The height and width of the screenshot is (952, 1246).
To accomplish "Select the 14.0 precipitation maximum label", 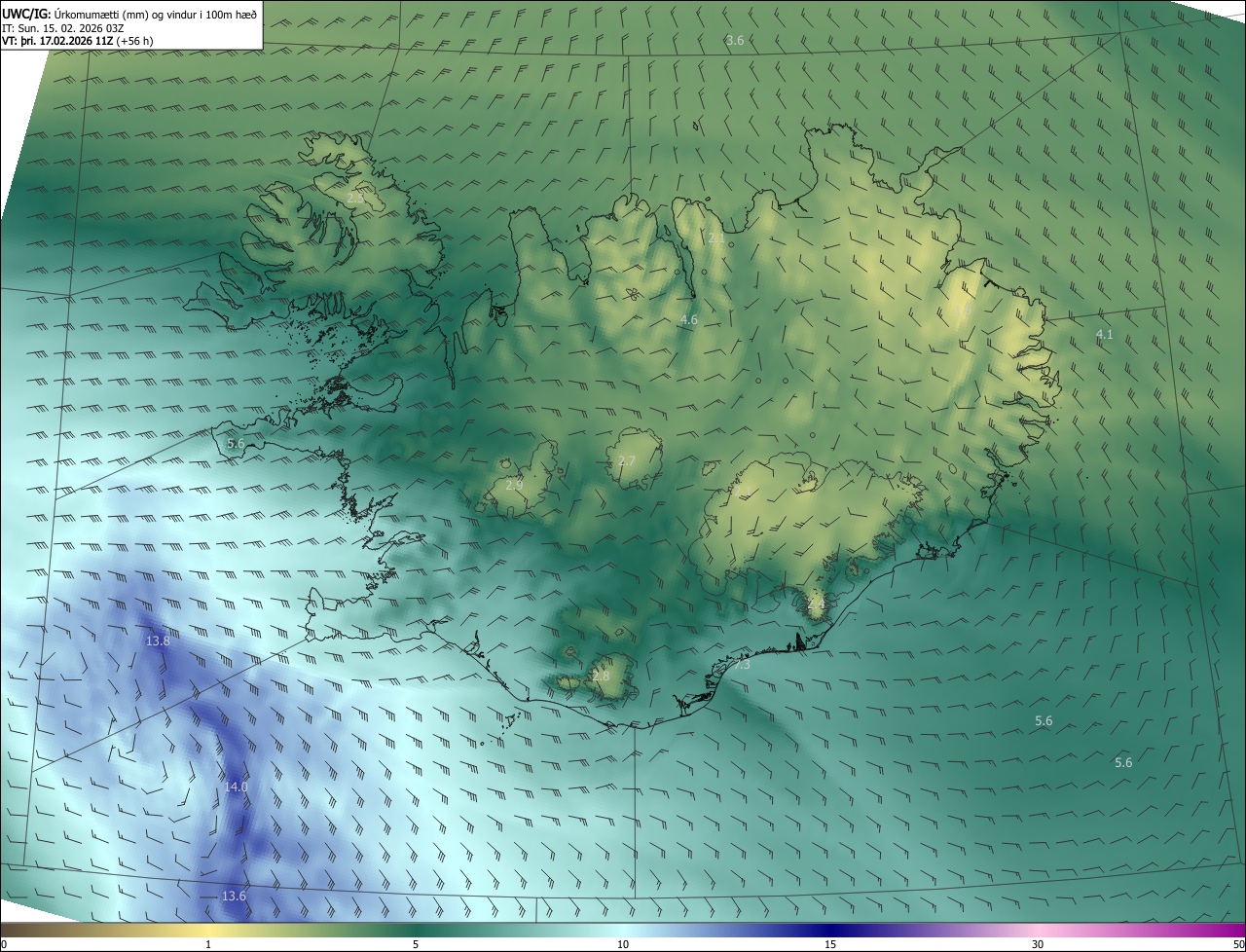I will point(237,787).
